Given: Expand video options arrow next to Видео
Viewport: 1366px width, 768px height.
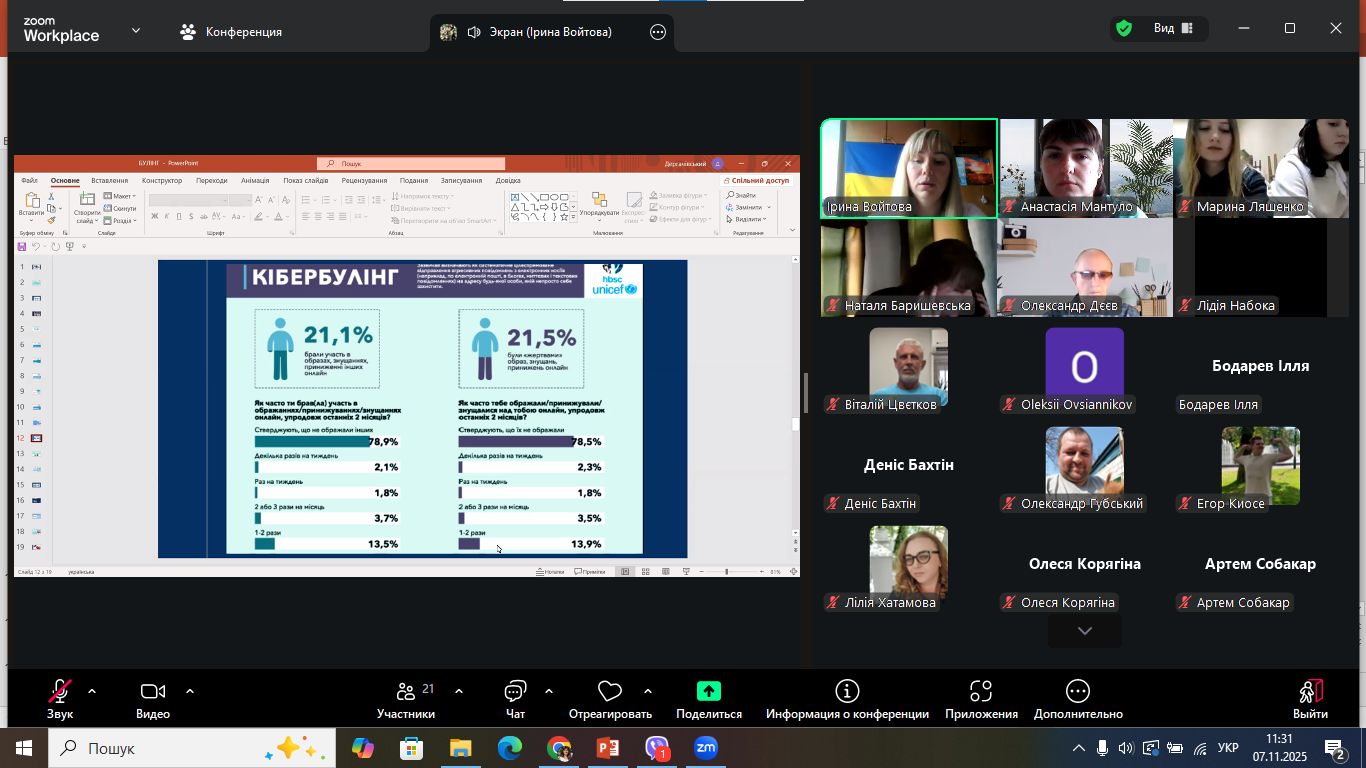Looking at the screenshot, I should [x=190, y=691].
